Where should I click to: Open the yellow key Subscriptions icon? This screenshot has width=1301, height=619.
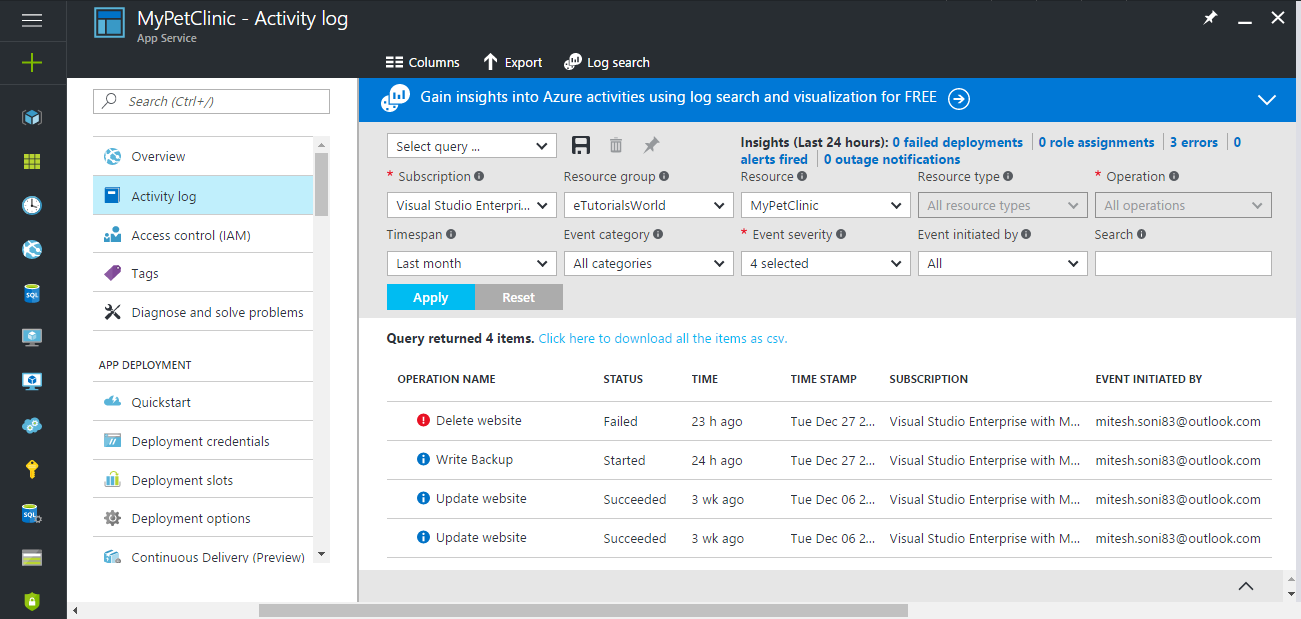[x=32, y=469]
